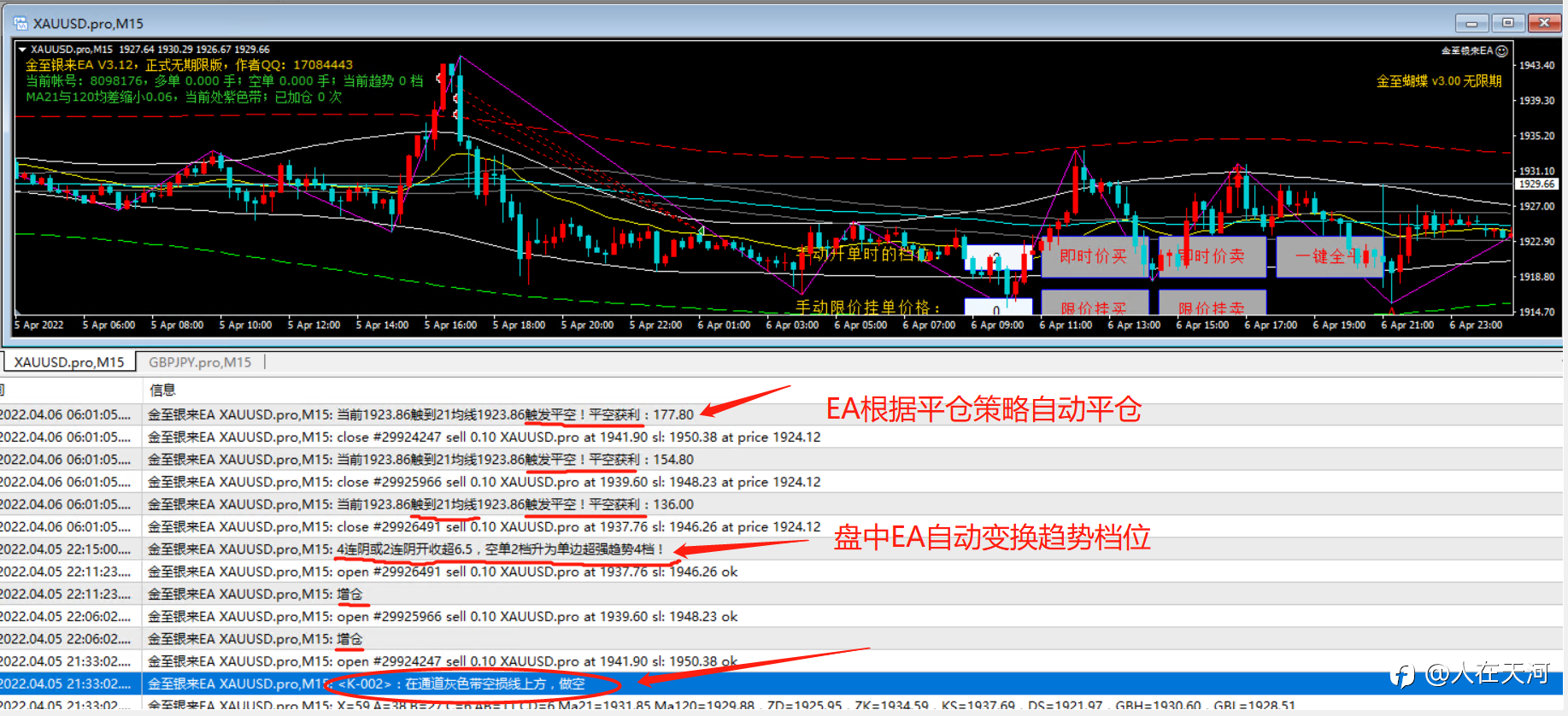Select the log row with 平空获利 136.00
The image size is (1568, 716).
[781, 504]
